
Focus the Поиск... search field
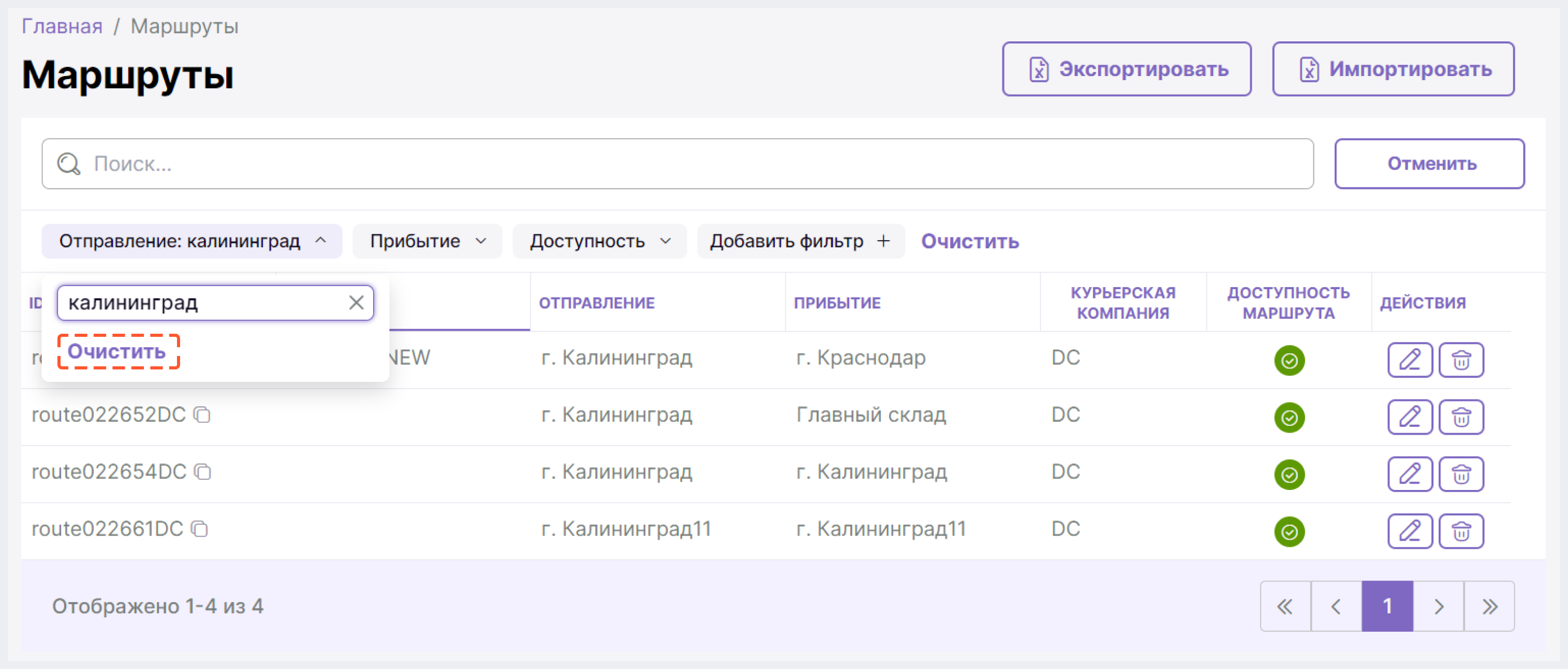pos(677,163)
